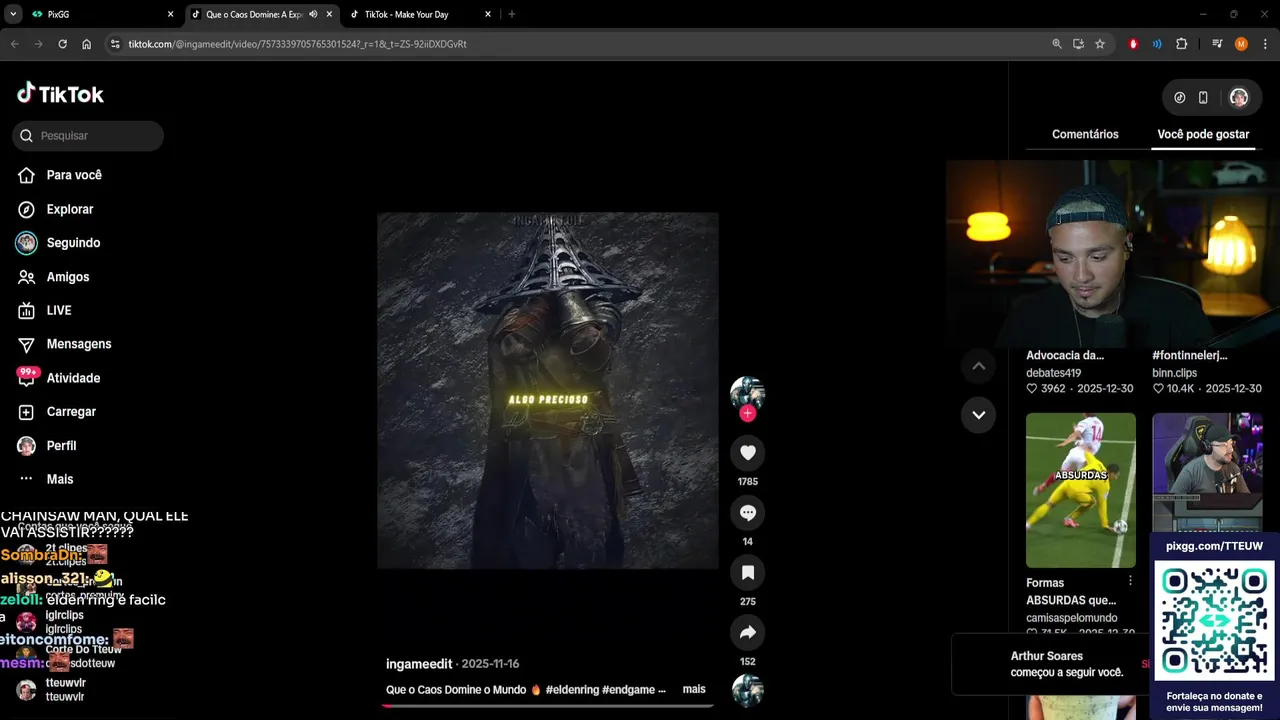Switch to the Você pode gostar tab
1280x720 pixels.
click(x=1203, y=134)
